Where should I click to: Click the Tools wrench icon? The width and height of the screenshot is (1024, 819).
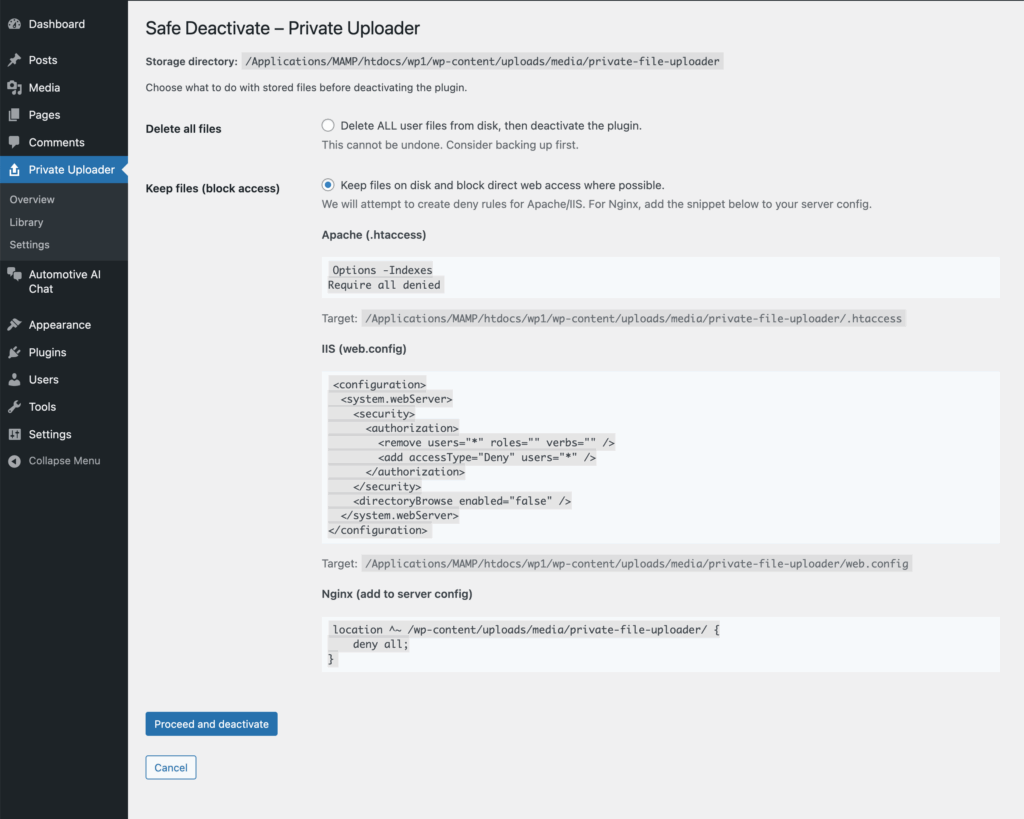tap(14, 407)
